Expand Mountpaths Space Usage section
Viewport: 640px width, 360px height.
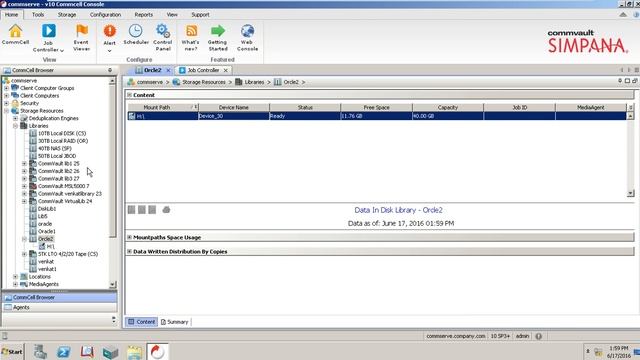[x=129, y=237]
